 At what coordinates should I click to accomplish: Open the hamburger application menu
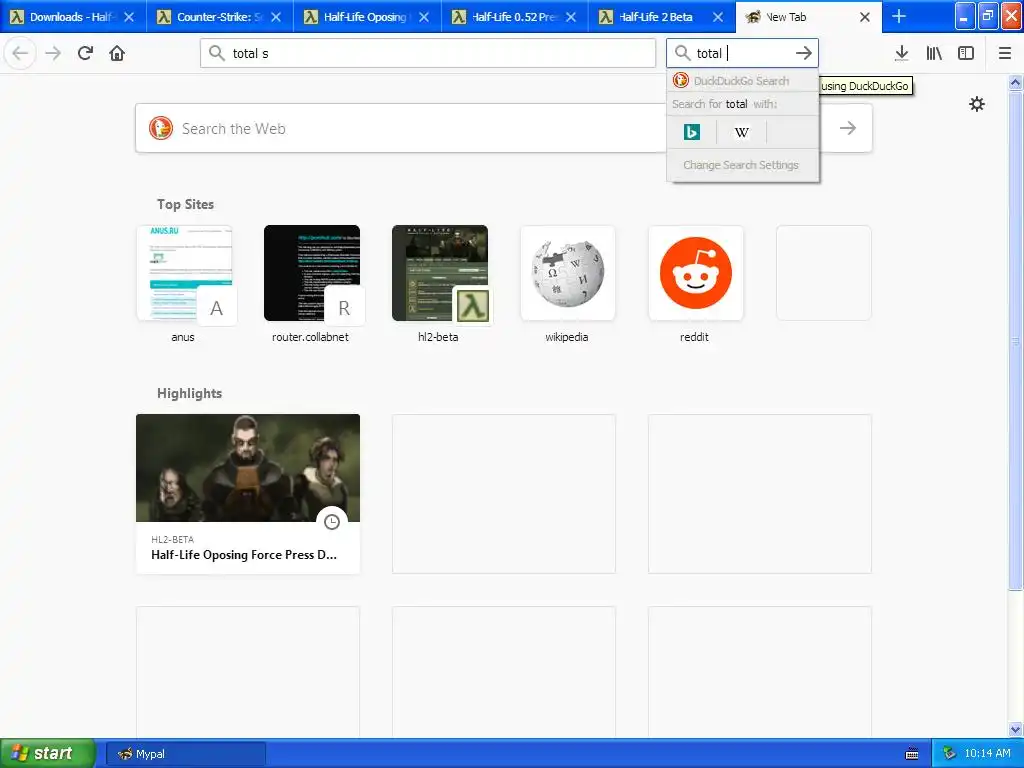(1004, 53)
